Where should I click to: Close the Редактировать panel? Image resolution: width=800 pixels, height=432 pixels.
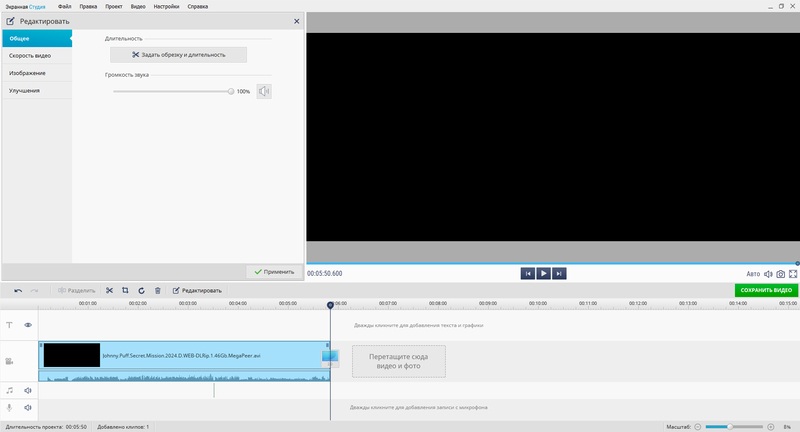[x=296, y=21]
